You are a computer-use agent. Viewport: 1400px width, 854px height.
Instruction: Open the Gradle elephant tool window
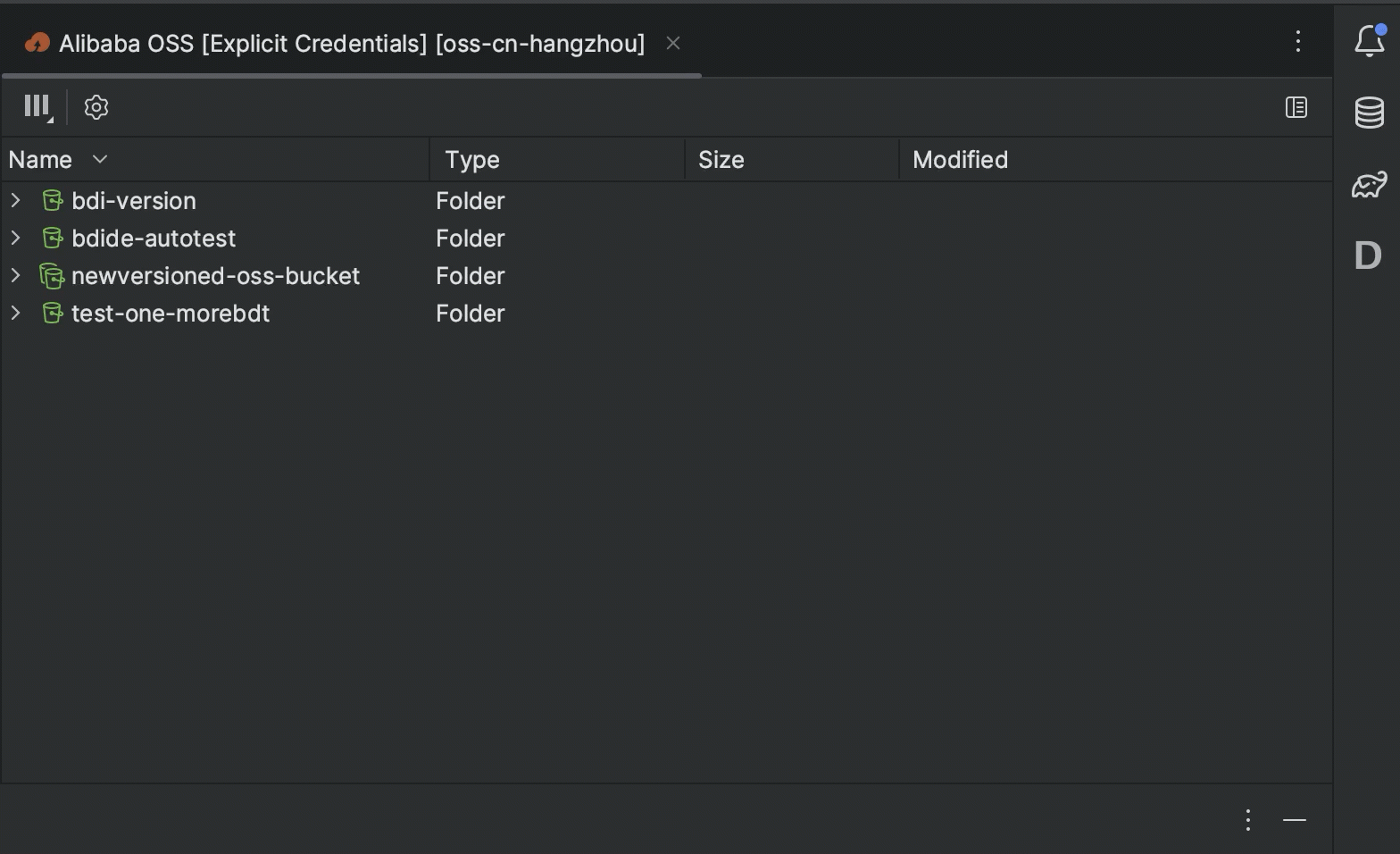pos(1370,184)
